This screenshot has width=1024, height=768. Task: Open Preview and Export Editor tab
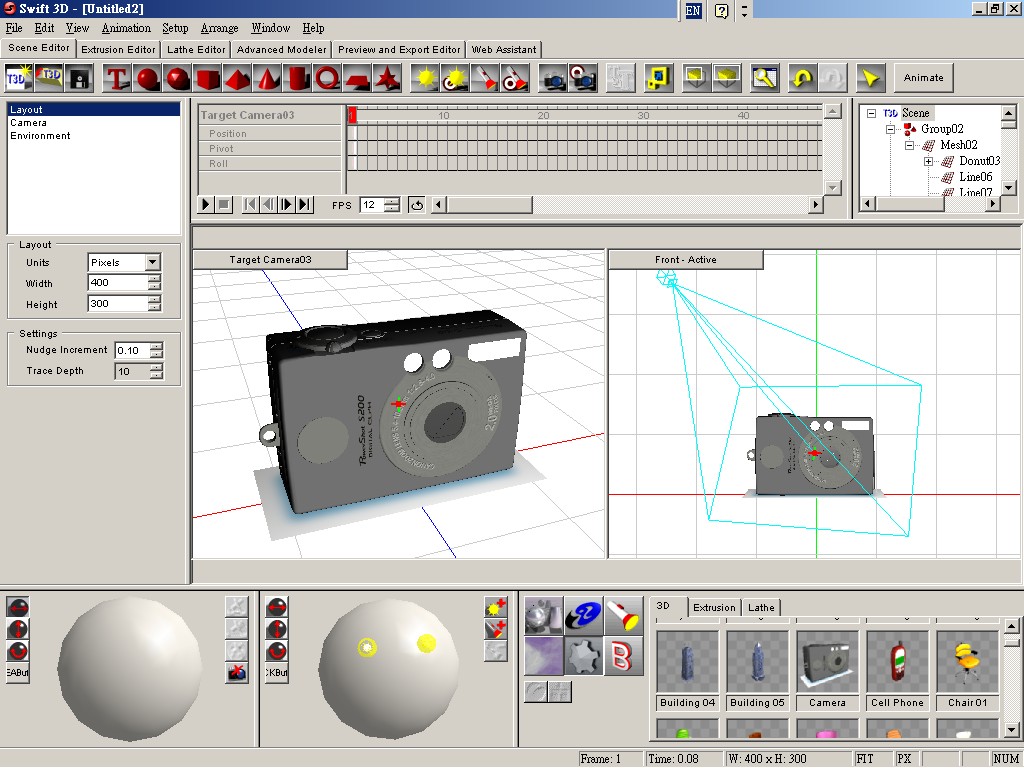(x=399, y=50)
